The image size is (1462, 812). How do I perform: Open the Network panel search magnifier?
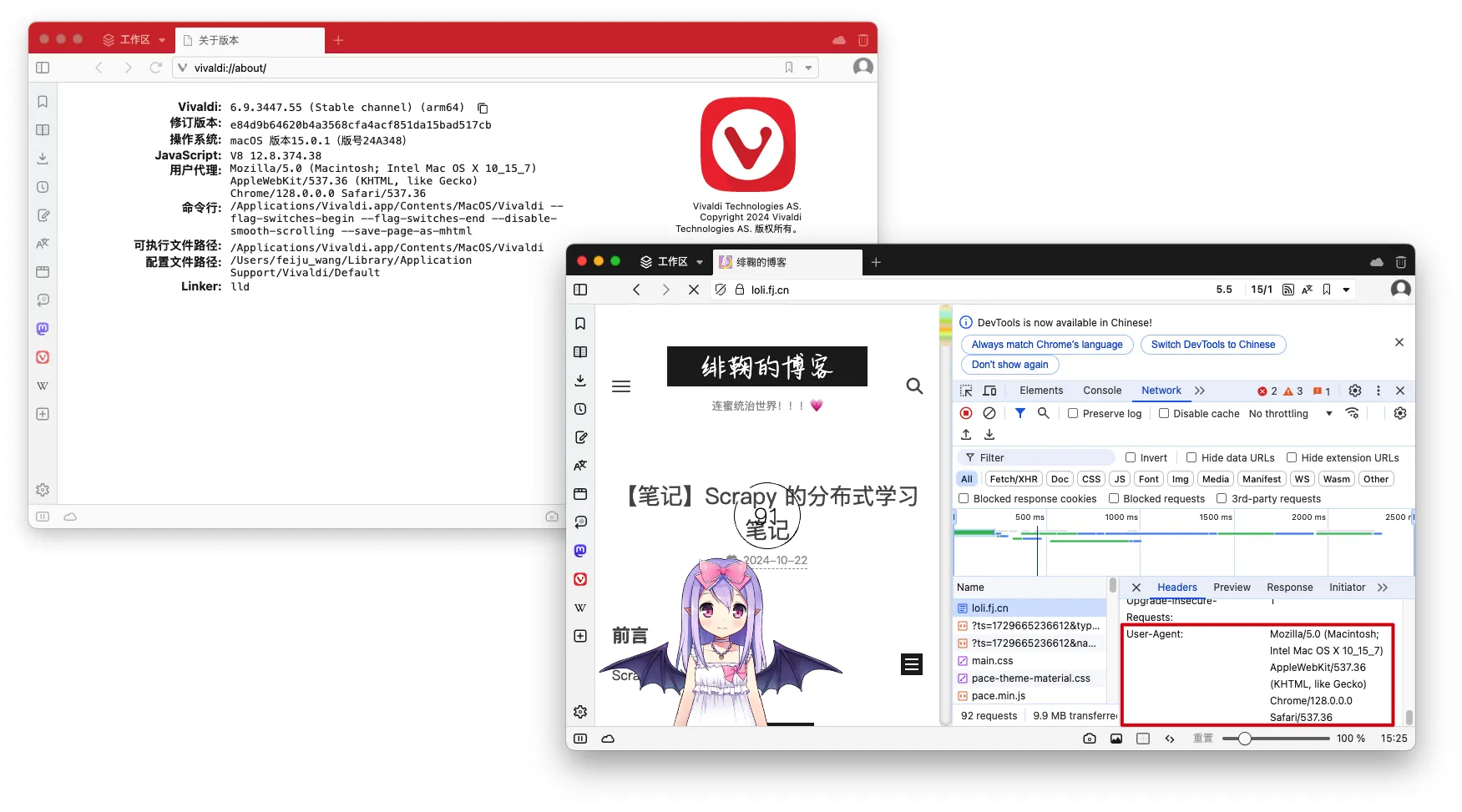(1044, 413)
